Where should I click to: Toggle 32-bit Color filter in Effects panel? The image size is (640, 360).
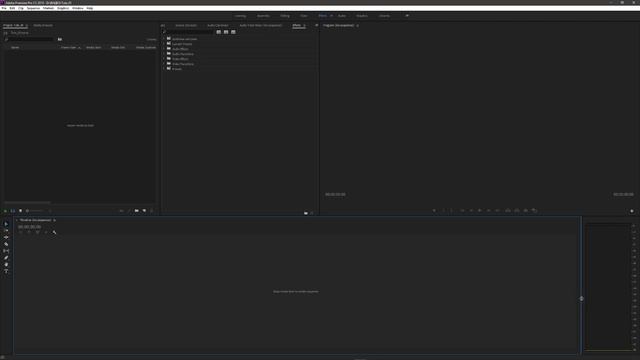[x=226, y=32]
